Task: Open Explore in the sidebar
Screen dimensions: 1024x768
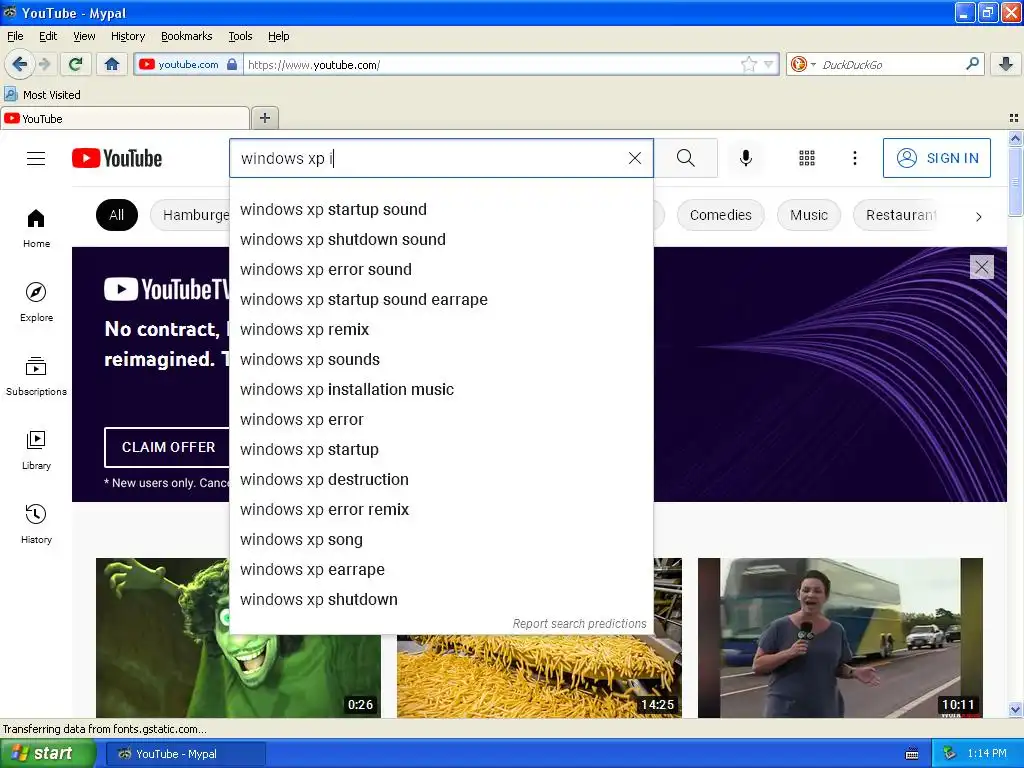Action: tap(36, 302)
